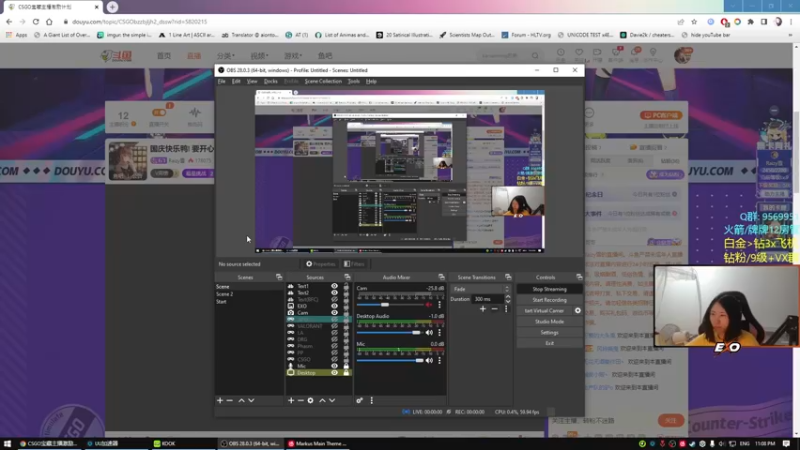
Task: Enable Studio Mode
Action: pos(549,321)
